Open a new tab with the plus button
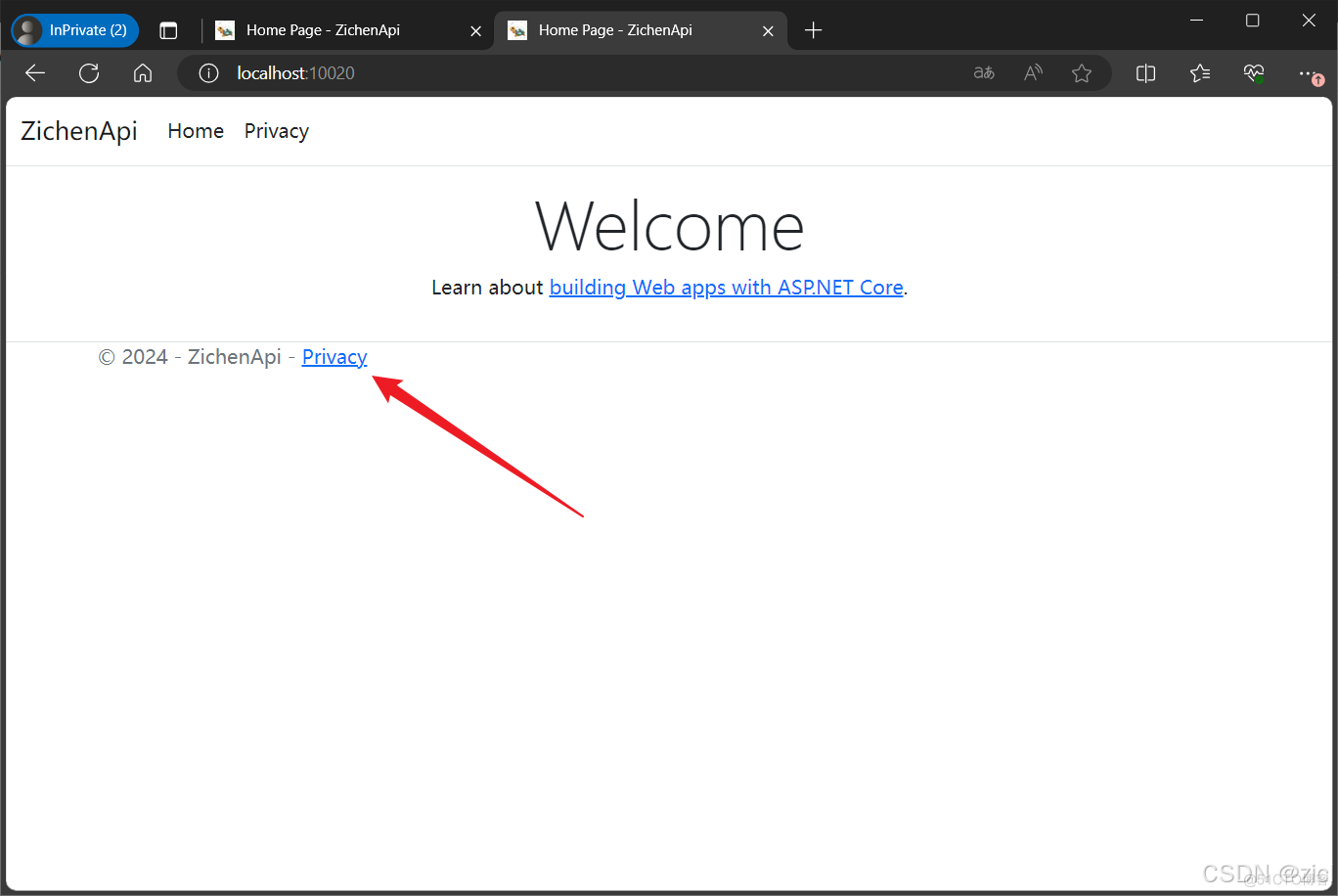The height and width of the screenshot is (896, 1338). point(813,30)
